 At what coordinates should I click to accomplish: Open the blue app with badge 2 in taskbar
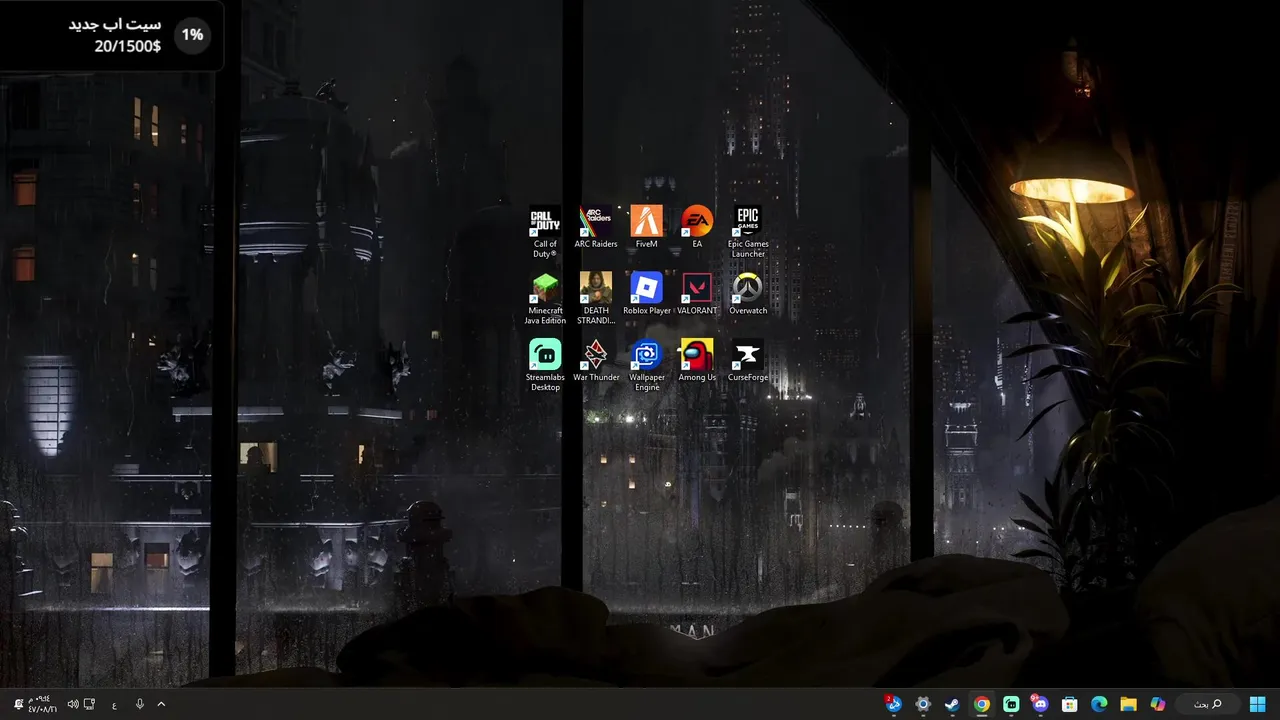point(893,704)
